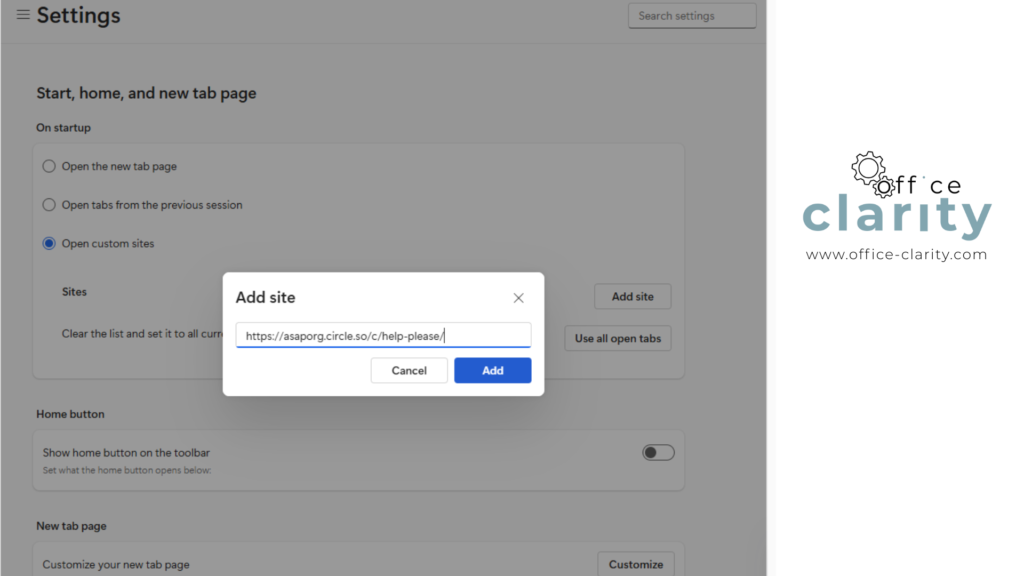Select the 'Open custom sites' radio button

pyautogui.click(x=49, y=243)
